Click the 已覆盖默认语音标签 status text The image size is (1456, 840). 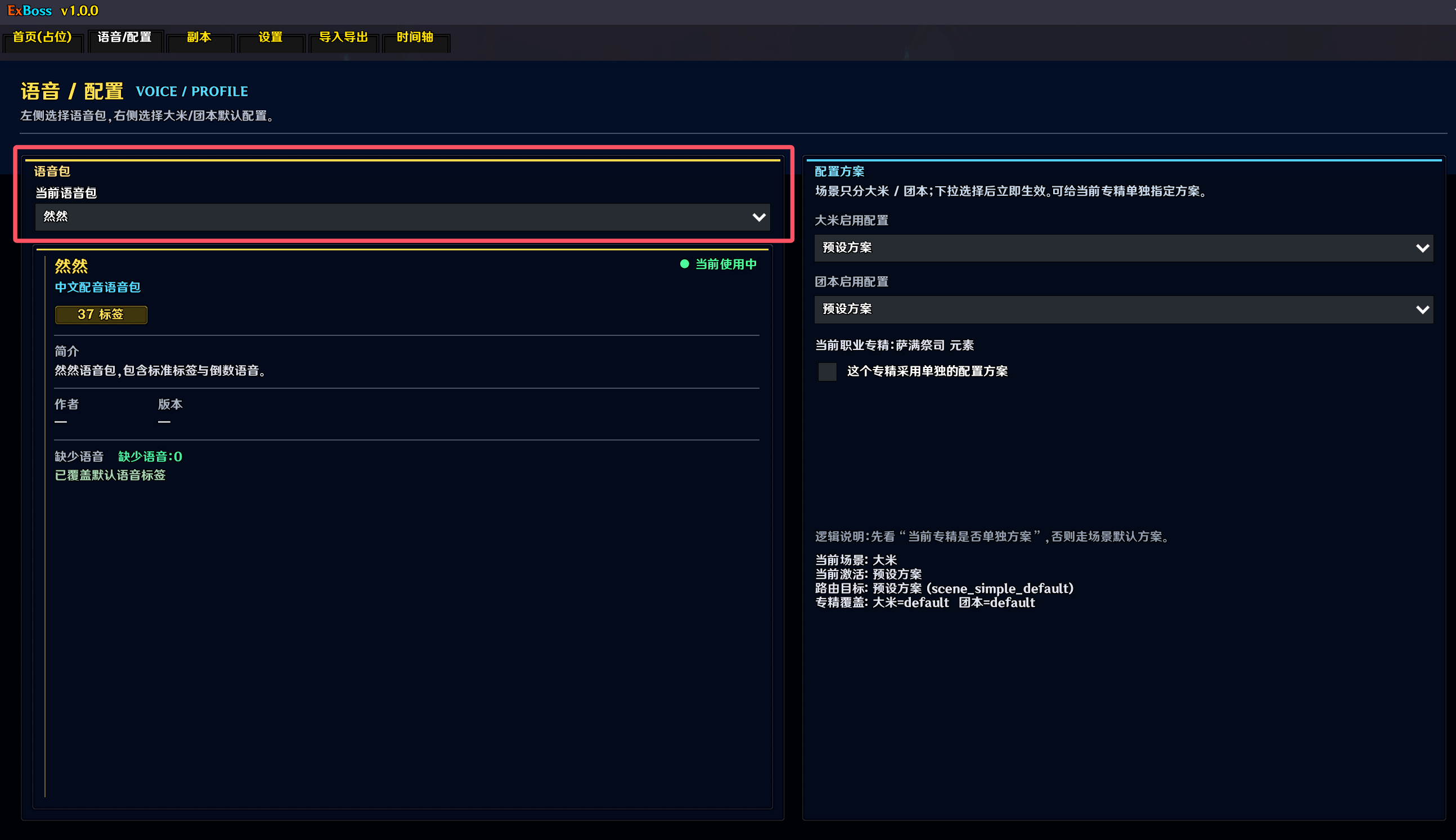click(x=110, y=475)
